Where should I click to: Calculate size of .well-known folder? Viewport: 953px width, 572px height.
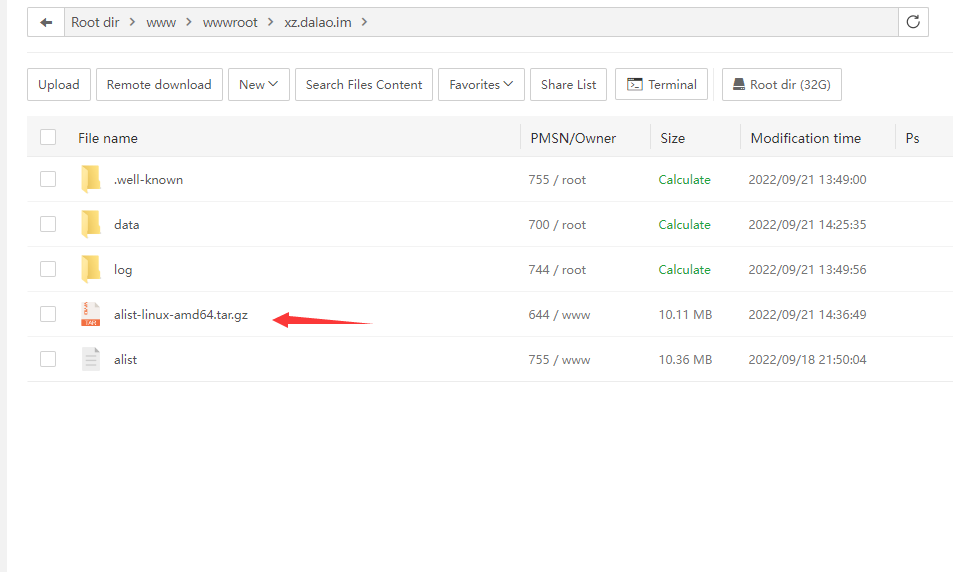tap(684, 180)
